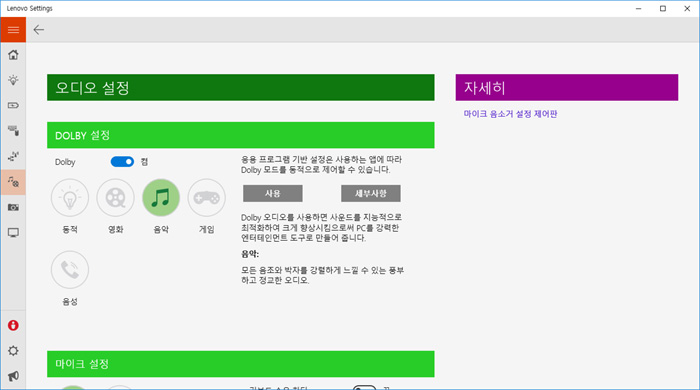
Task: Click the red alert sidebar icon
Action: point(13,325)
